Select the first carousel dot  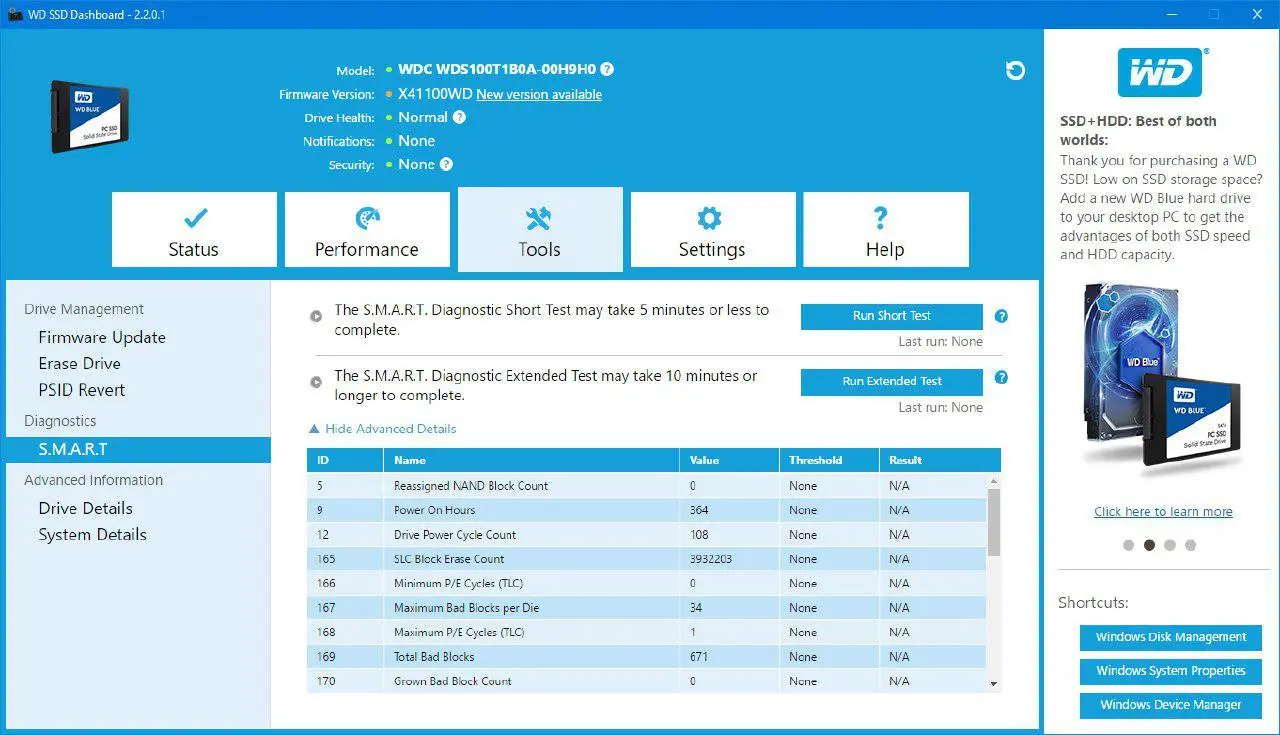[x=1129, y=546]
